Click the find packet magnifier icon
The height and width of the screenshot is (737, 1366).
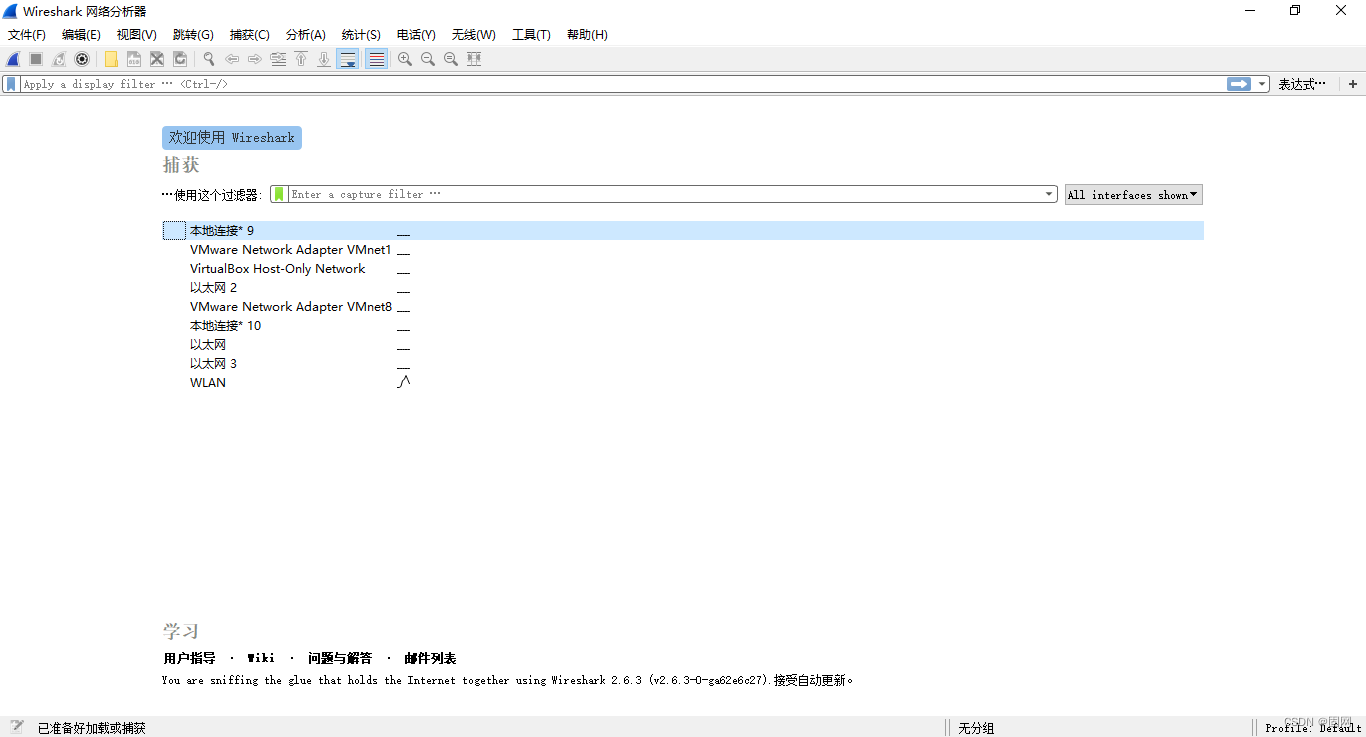[x=209, y=59]
